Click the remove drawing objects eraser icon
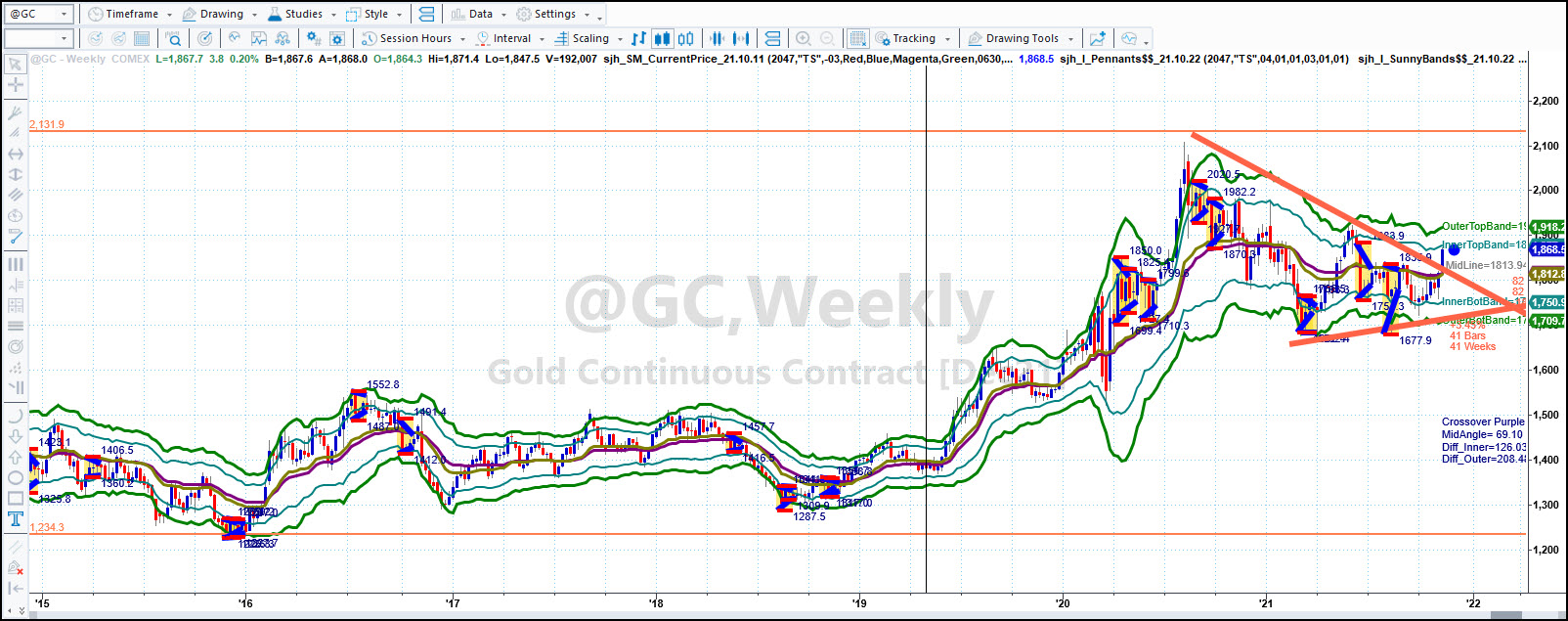 (15, 568)
